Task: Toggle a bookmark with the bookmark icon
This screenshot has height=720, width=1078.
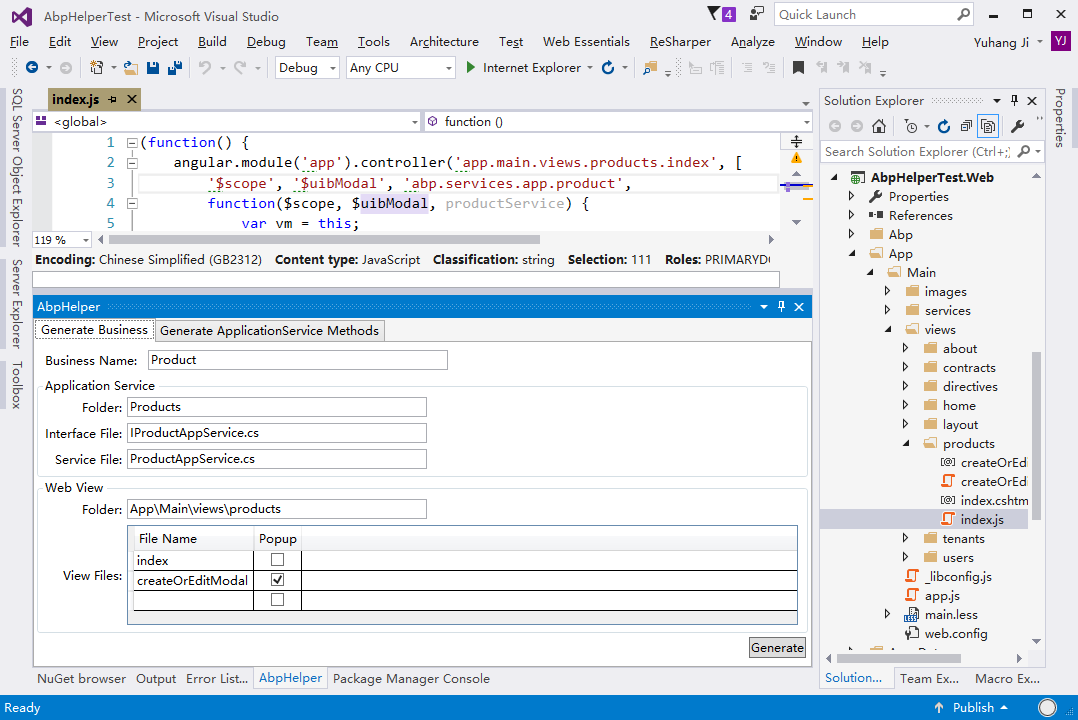Action: click(x=798, y=67)
